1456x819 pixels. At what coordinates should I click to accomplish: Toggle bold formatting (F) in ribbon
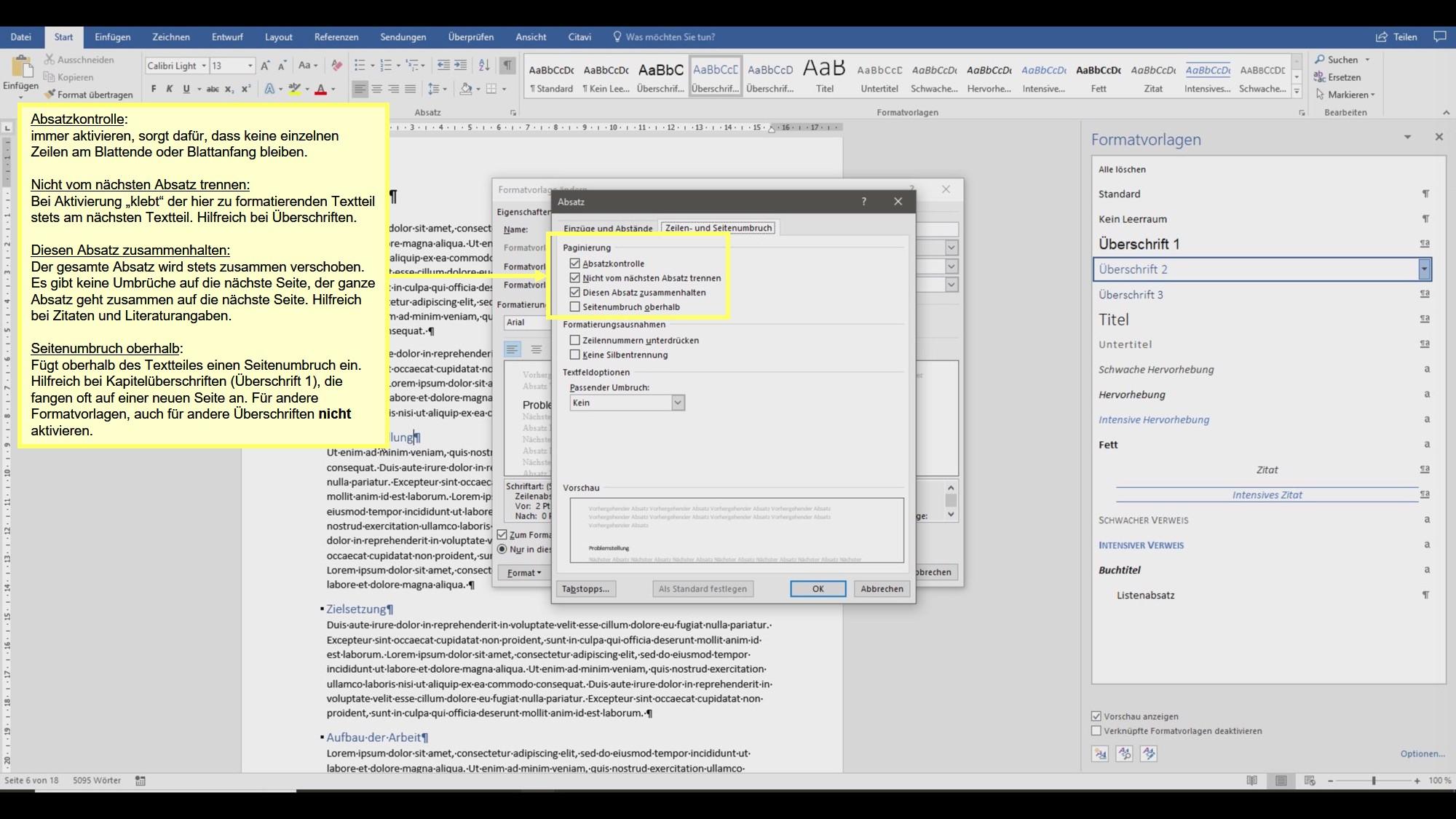(154, 89)
